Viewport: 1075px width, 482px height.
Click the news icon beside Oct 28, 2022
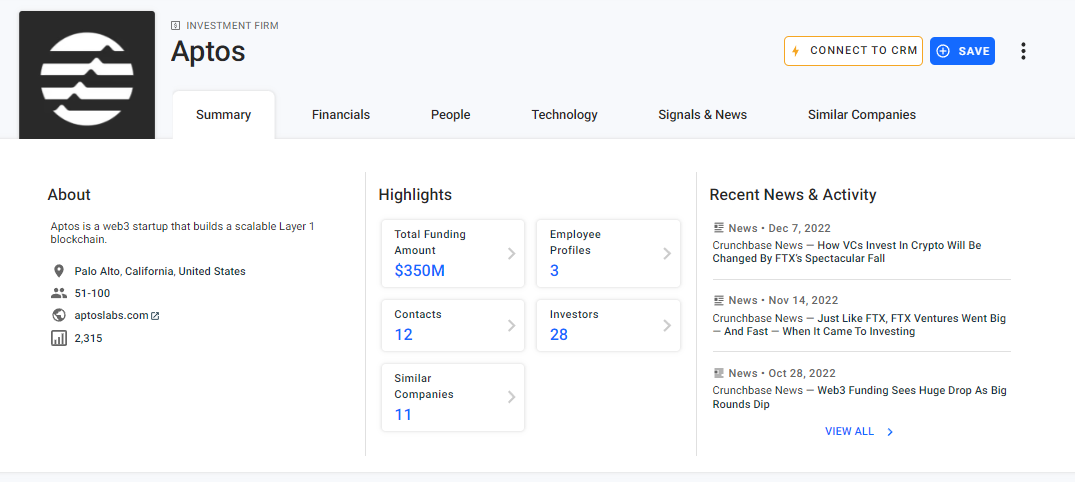(x=718, y=373)
